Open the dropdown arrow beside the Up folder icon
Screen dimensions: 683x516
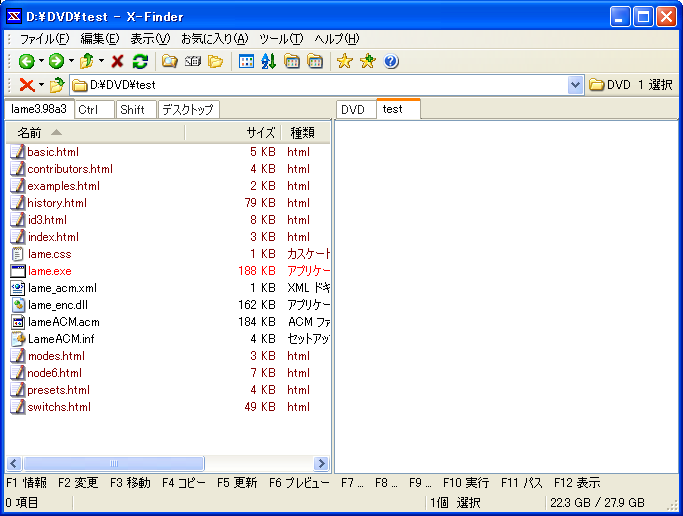click(101, 62)
